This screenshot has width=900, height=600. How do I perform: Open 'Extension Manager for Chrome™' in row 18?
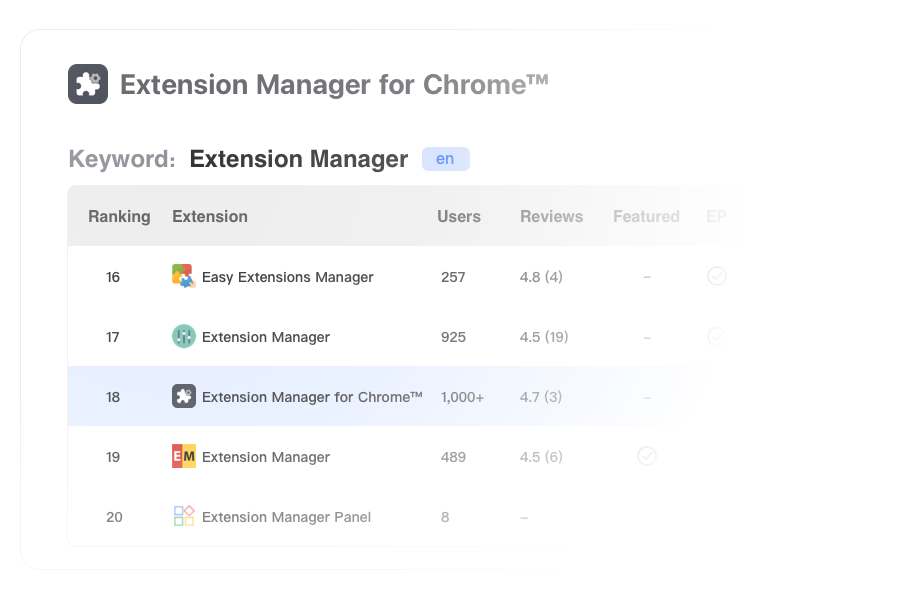click(312, 397)
